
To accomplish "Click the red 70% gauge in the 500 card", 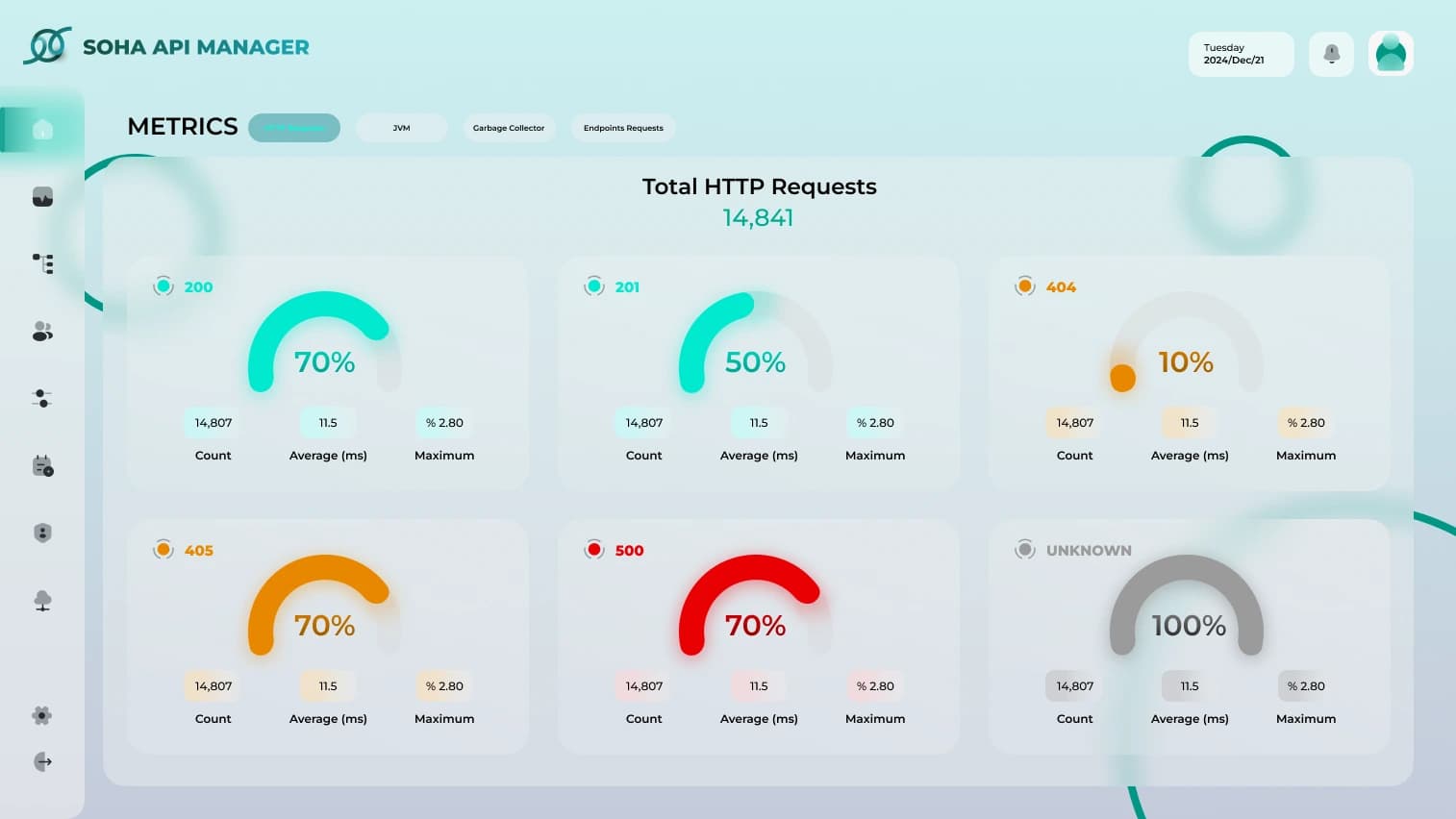I will (756, 607).
